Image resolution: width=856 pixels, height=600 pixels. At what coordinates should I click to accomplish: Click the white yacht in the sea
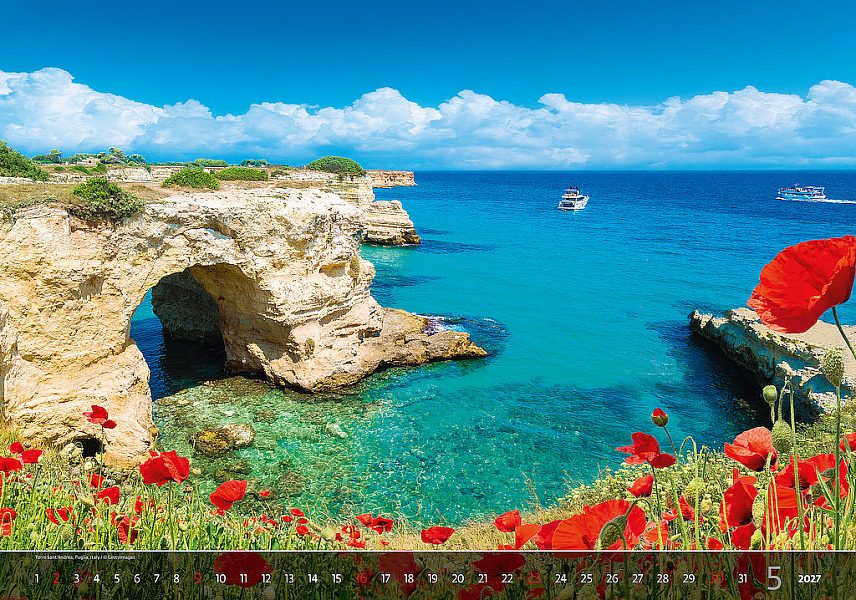tap(573, 199)
